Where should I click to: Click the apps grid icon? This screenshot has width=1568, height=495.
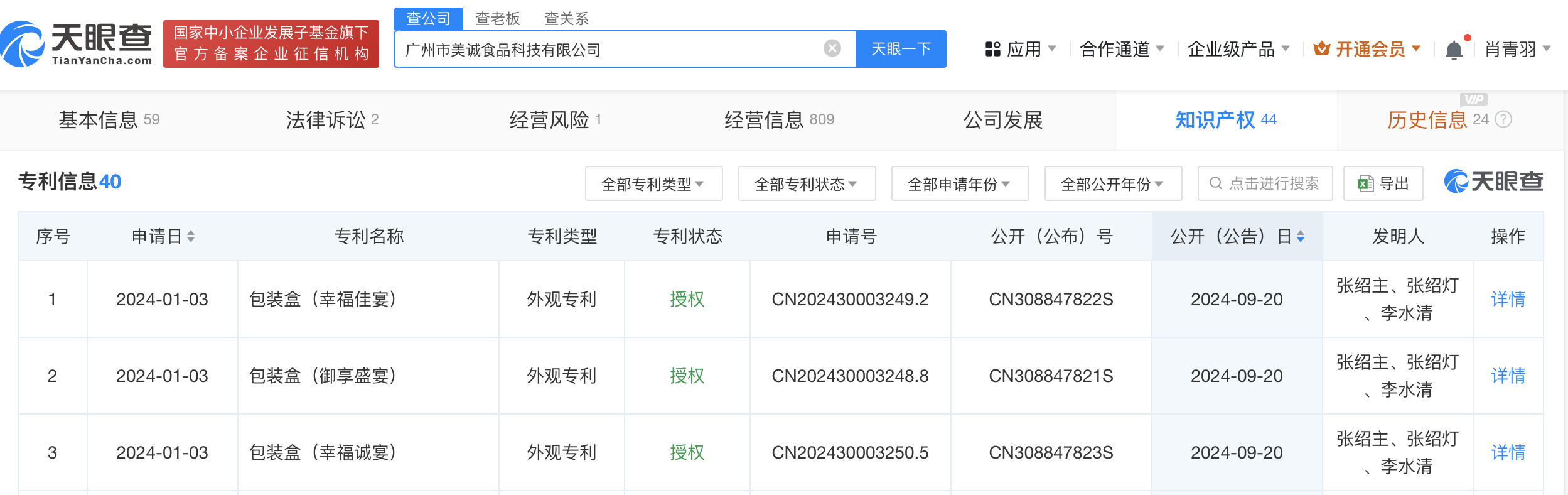click(x=992, y=49)
